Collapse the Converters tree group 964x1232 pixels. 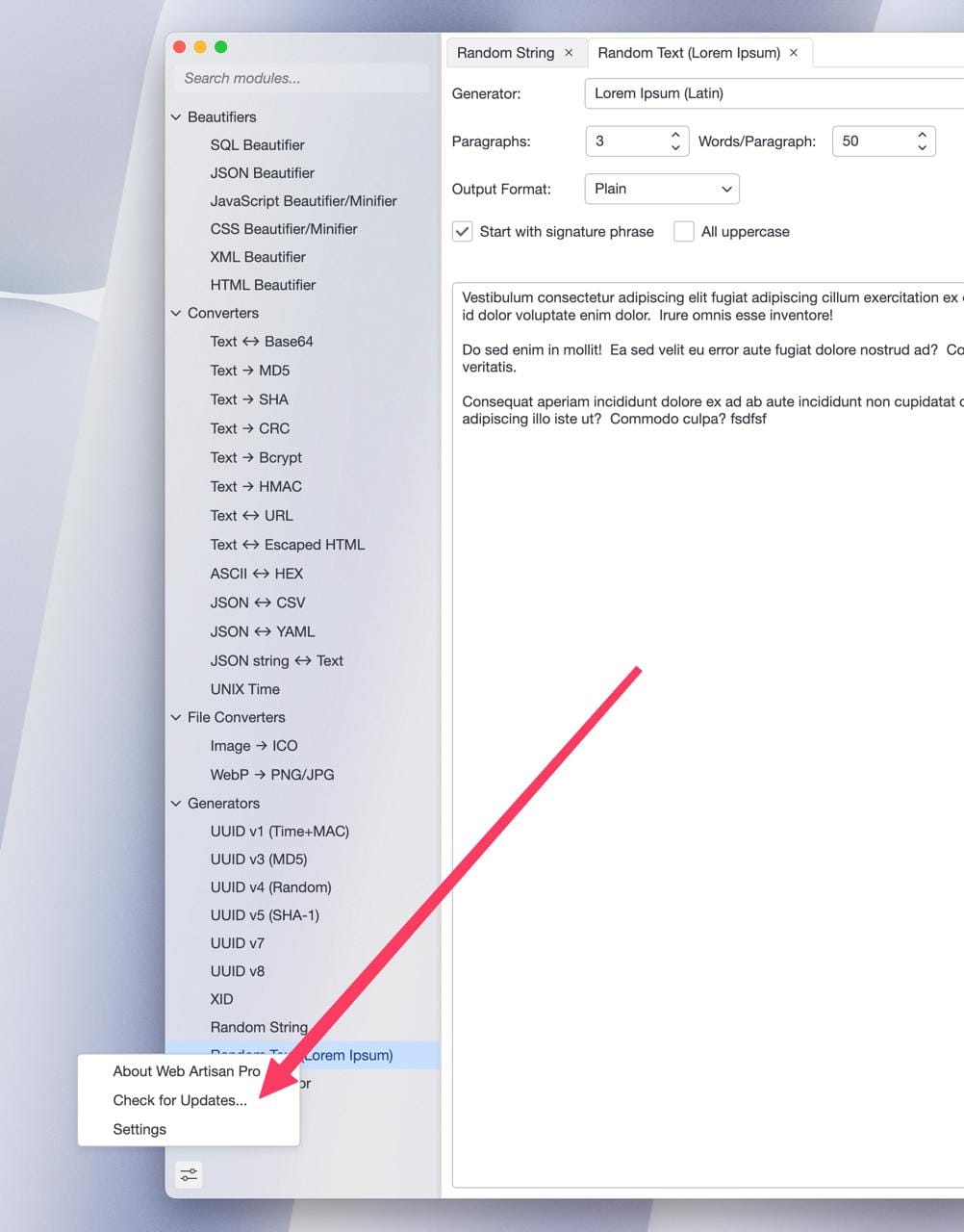click(x=176, y=314)
